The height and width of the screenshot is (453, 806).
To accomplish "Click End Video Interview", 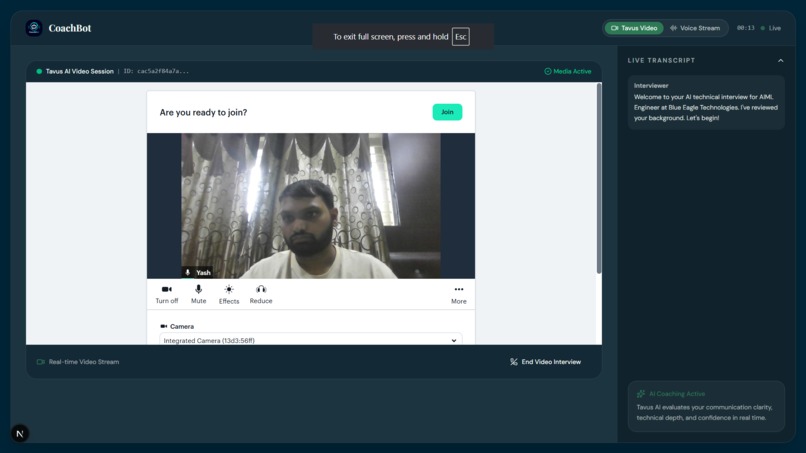I will click(x=545, y=362).
